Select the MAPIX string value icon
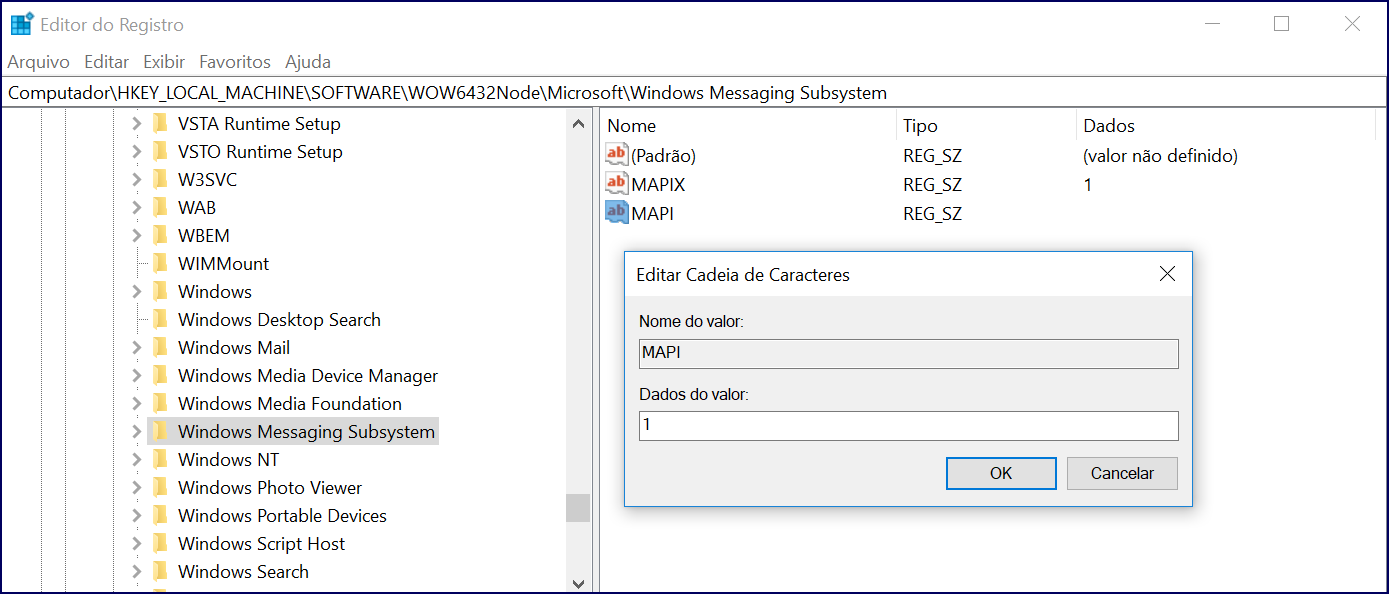 (617, 184)
